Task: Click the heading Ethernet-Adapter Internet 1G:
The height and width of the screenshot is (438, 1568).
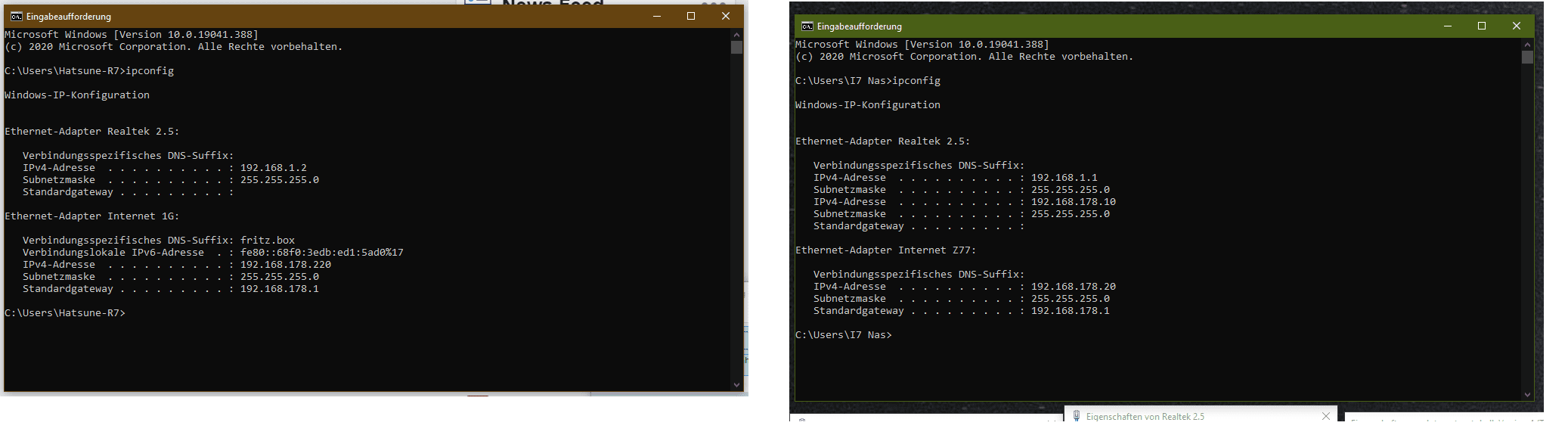Action: pyautogui.click(x=92, y=216)
